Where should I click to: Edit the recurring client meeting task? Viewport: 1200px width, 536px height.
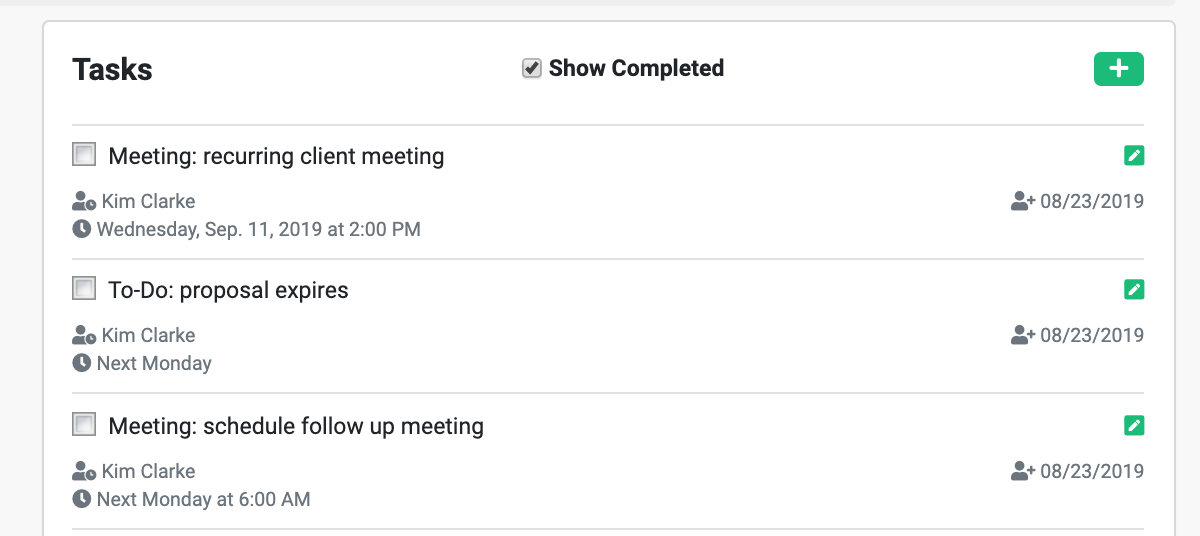1134,155
